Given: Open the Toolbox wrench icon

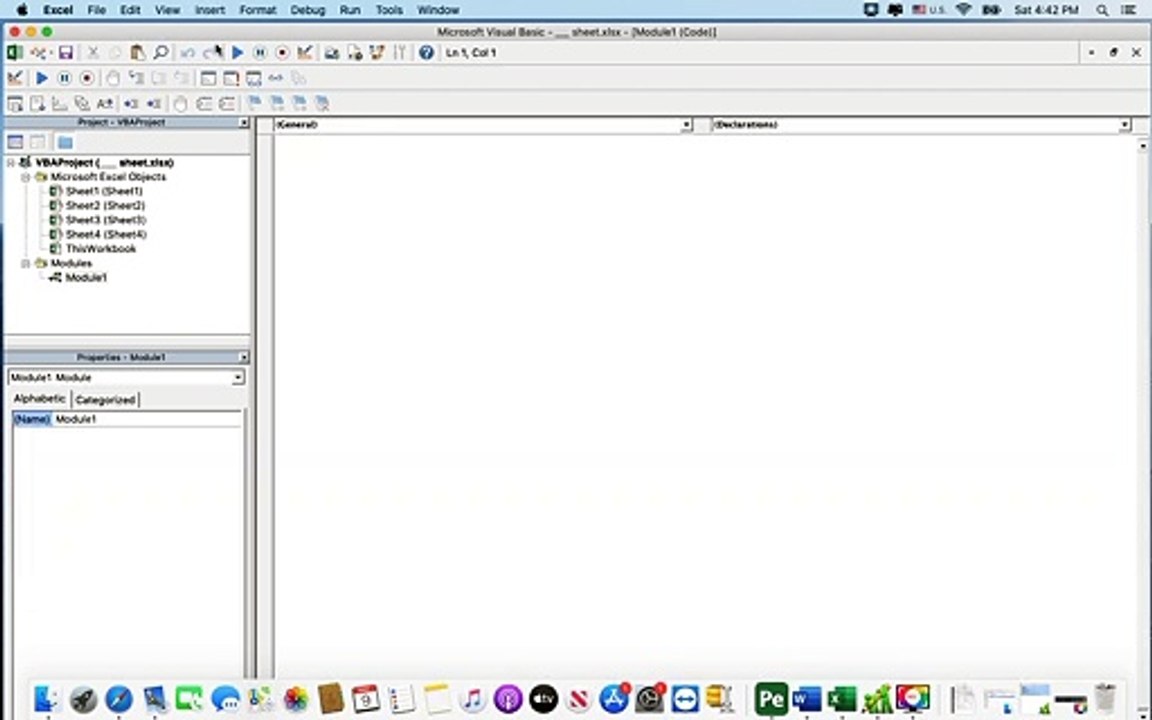Looking at the screenshot, I should 400,53.
